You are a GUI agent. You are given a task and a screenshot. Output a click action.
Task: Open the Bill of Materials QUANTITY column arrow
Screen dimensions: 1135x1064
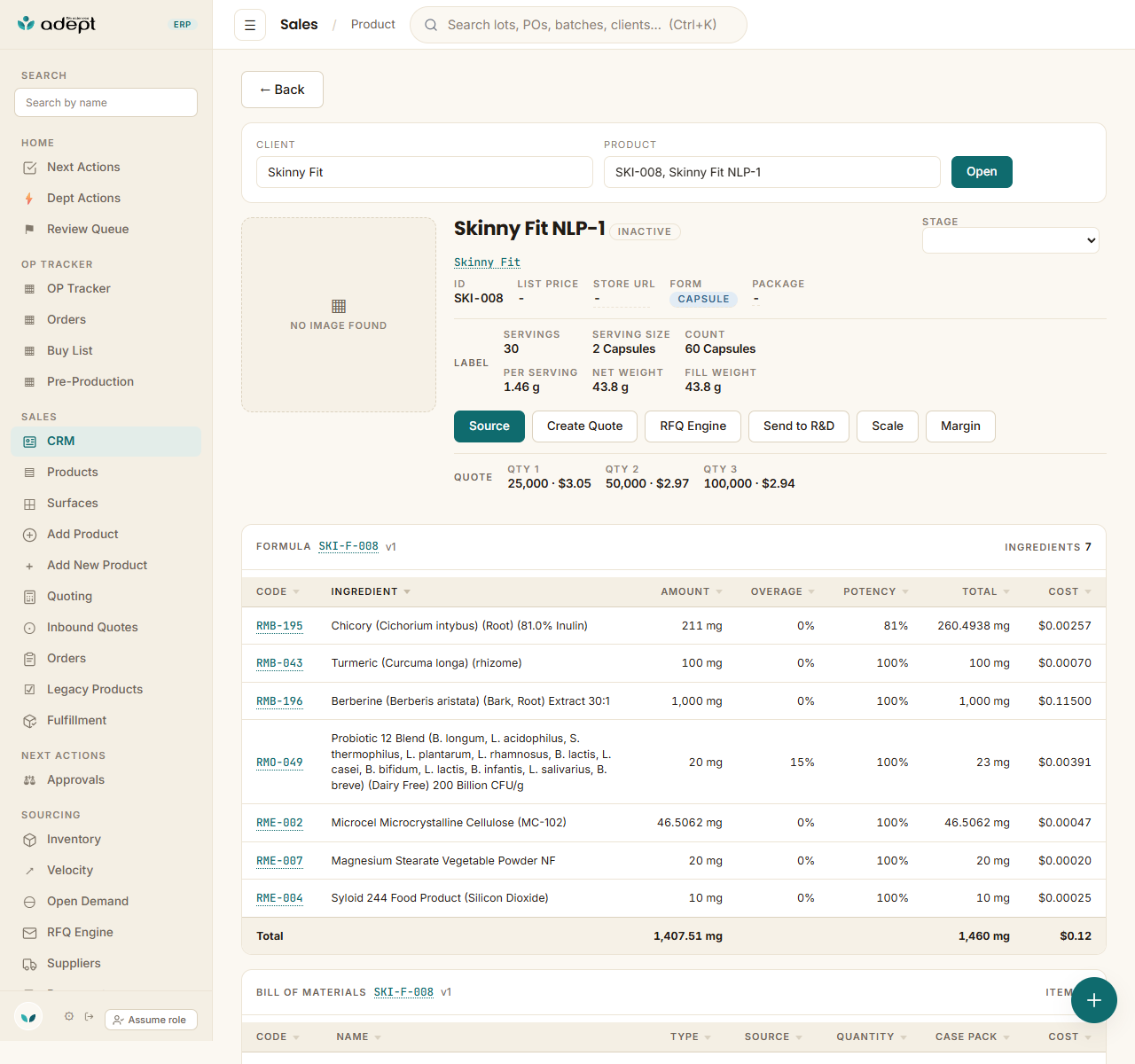(x=904, y=1037)
